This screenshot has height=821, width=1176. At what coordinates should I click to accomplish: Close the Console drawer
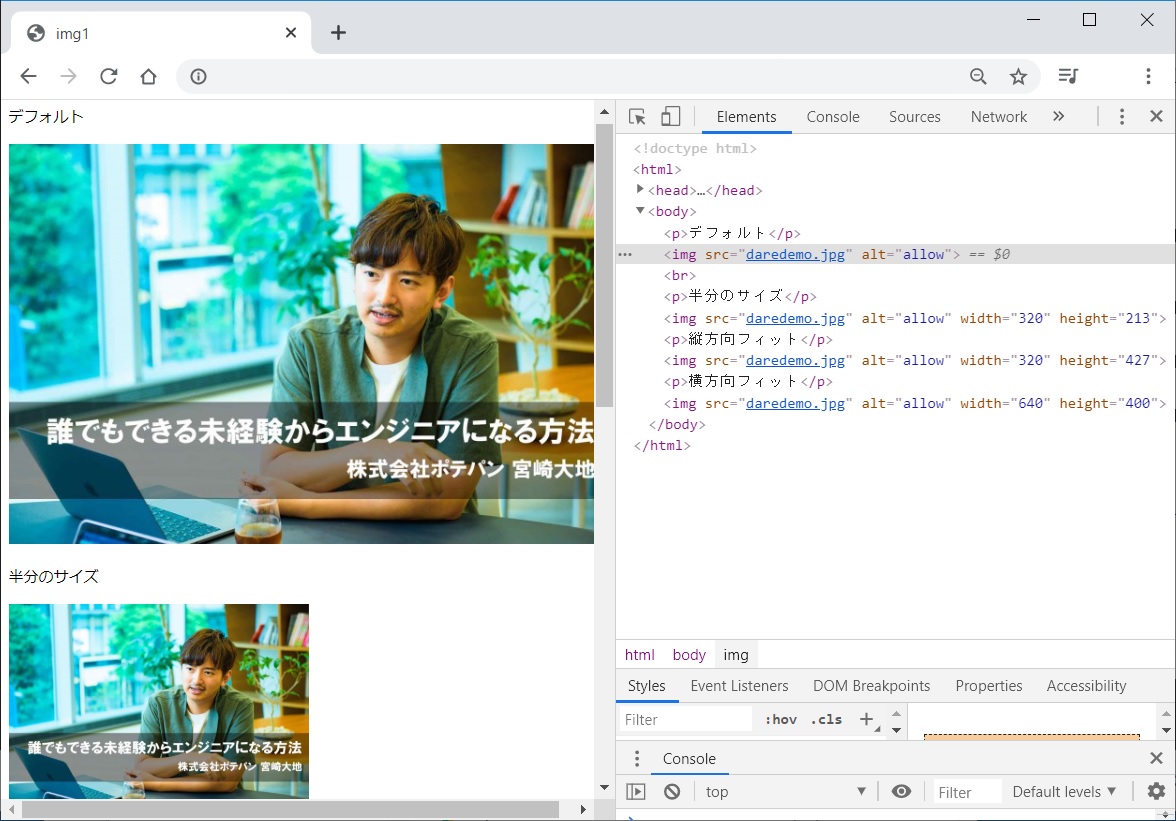[x=1156, y=759]
